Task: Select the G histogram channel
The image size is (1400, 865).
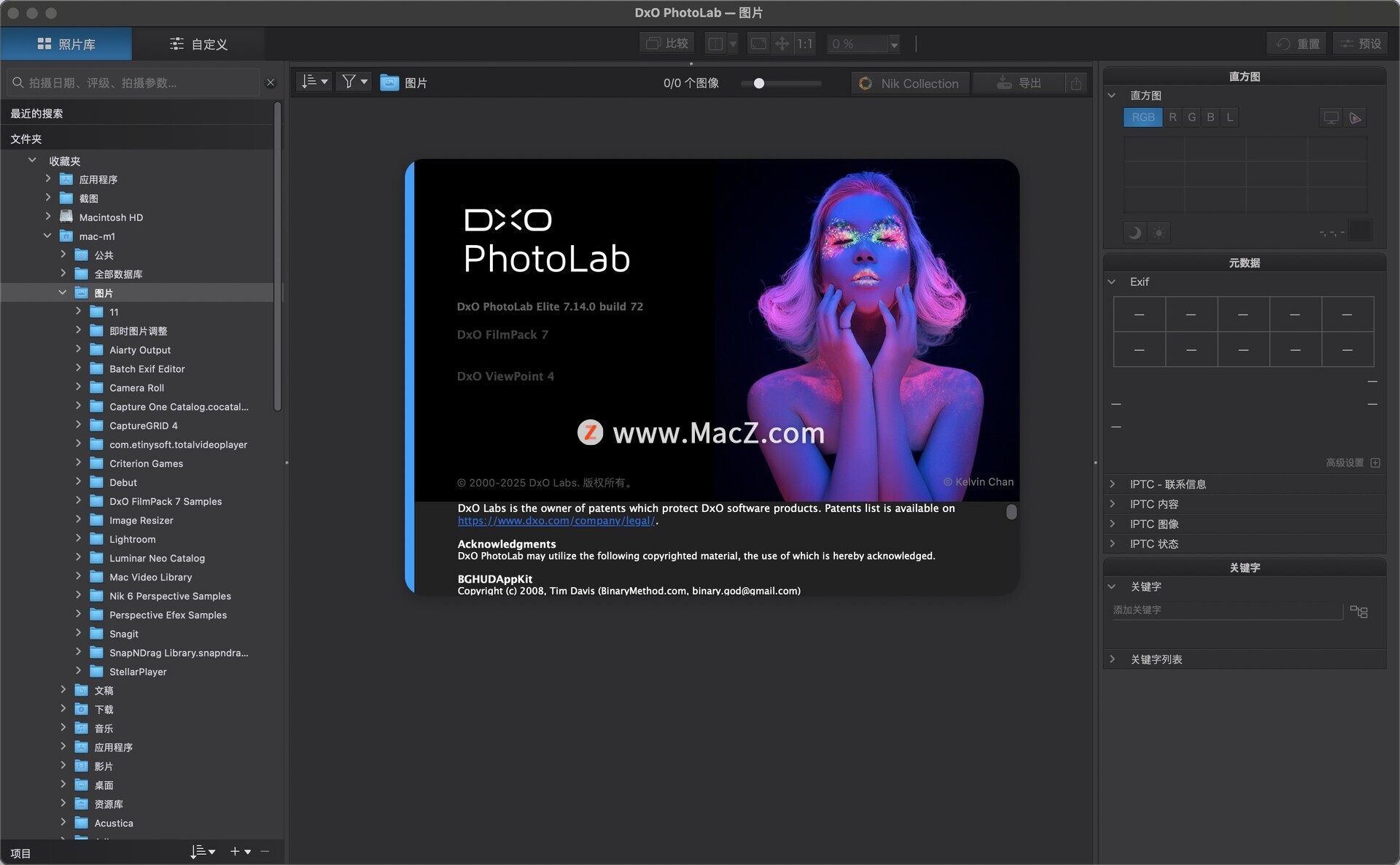Action: click(1191, 117)
